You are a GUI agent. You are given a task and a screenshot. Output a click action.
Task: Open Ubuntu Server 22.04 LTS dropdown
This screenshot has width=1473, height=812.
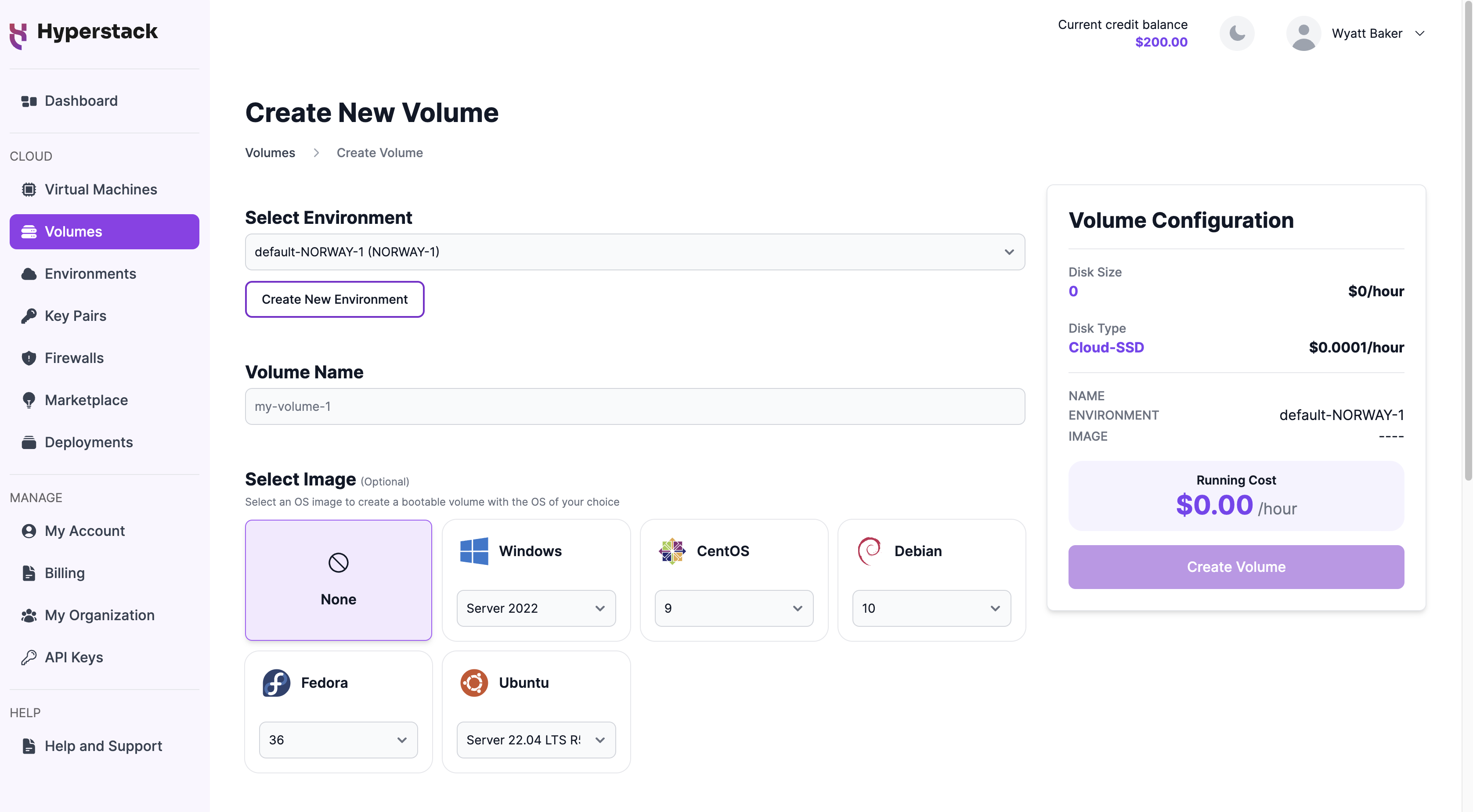(x=536, y=740)
